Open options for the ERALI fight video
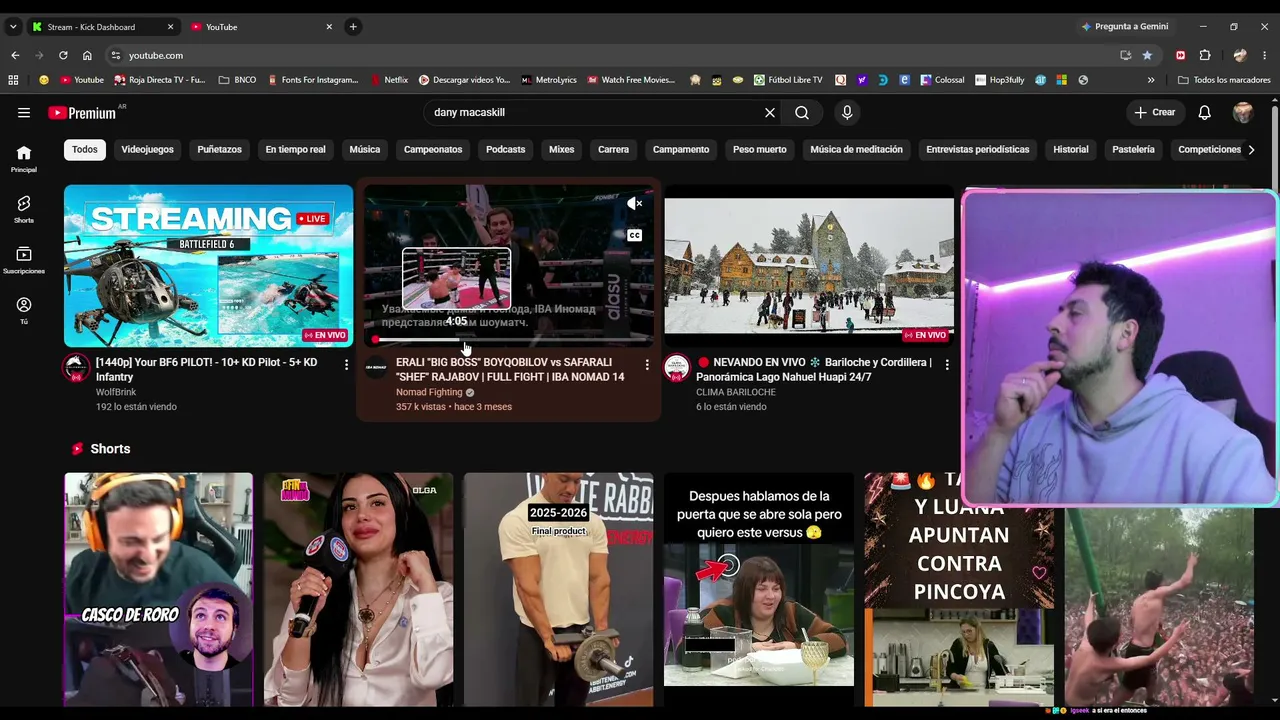This screenshot has height=720, width=1280. click(x=647, y=365)
